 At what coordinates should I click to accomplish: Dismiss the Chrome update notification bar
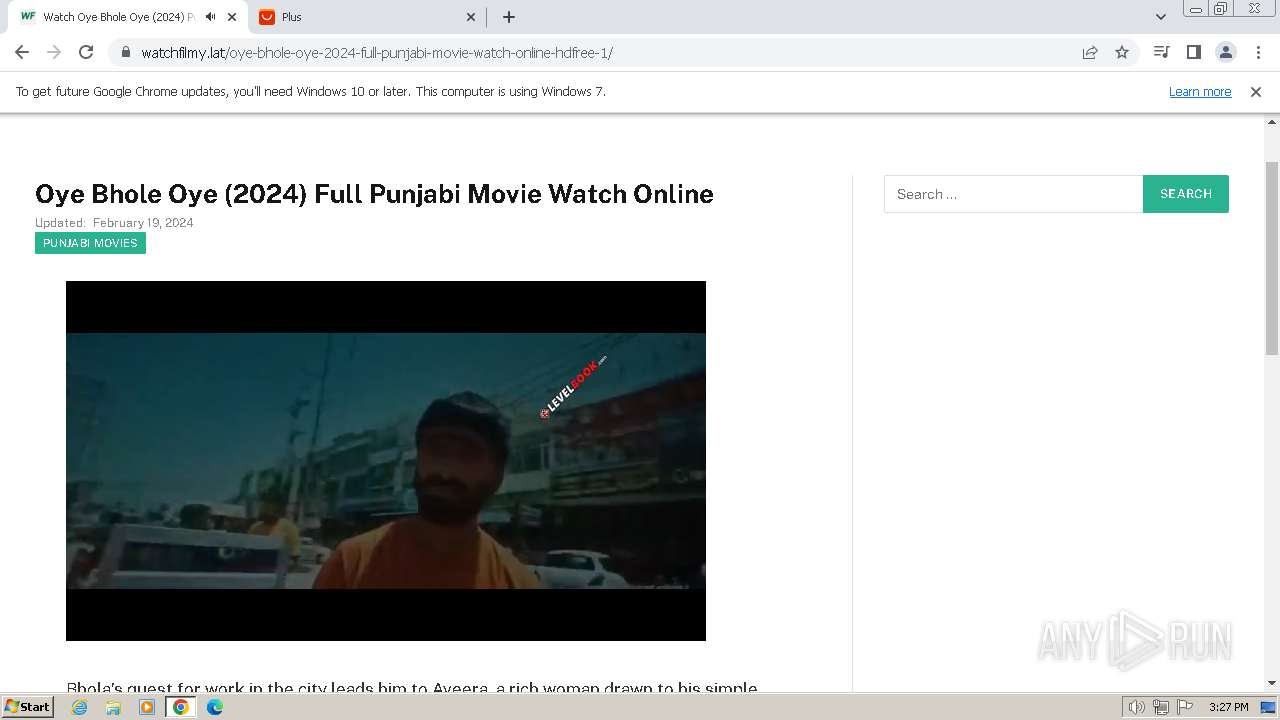[1256, 91]
